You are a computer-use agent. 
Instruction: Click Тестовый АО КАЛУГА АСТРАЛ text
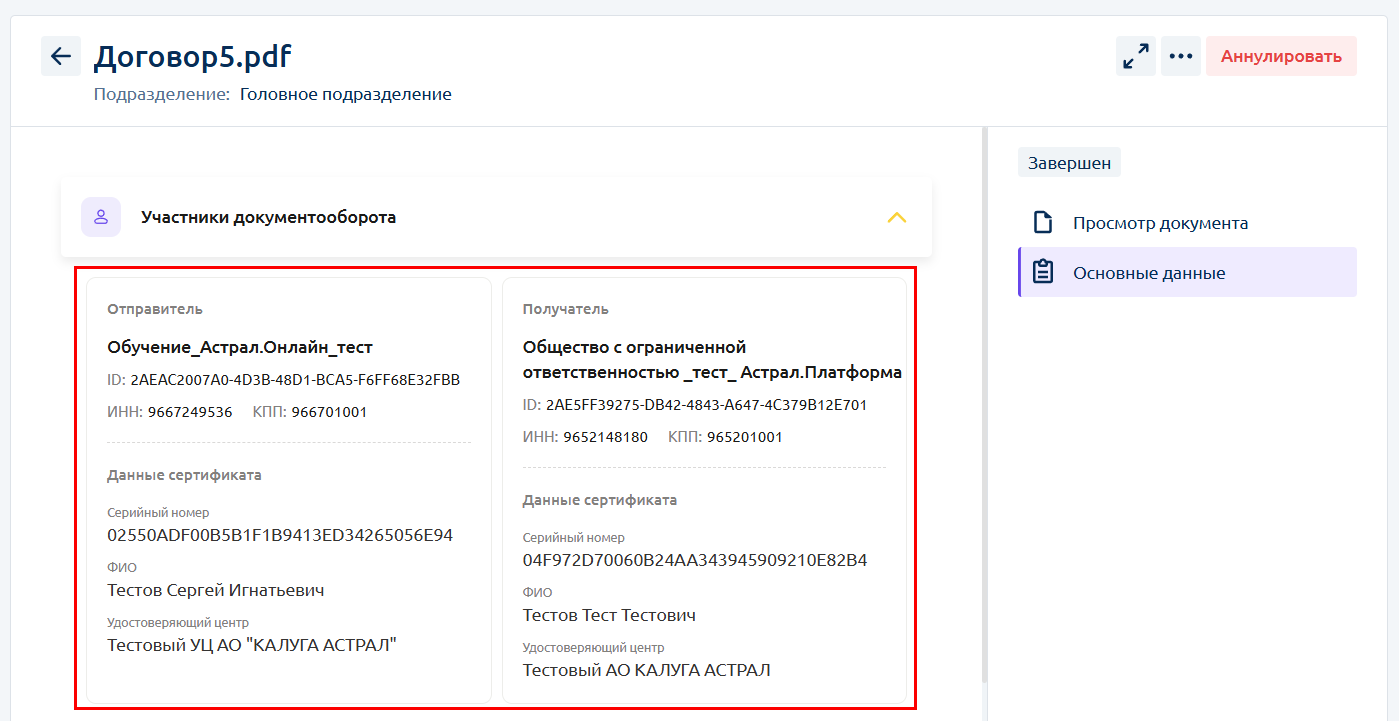[647, 670]
